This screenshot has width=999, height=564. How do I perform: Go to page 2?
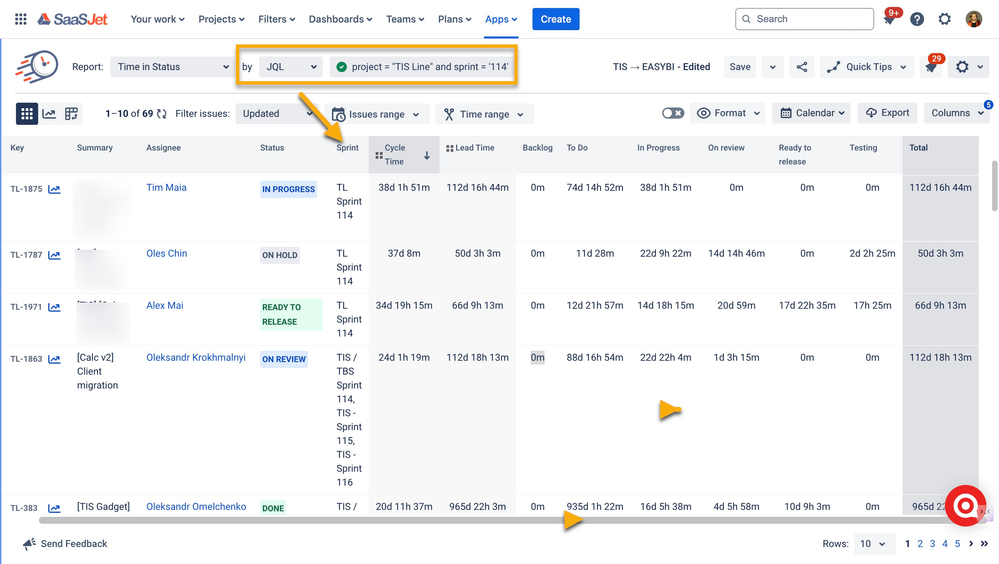(x=920, y=544)
